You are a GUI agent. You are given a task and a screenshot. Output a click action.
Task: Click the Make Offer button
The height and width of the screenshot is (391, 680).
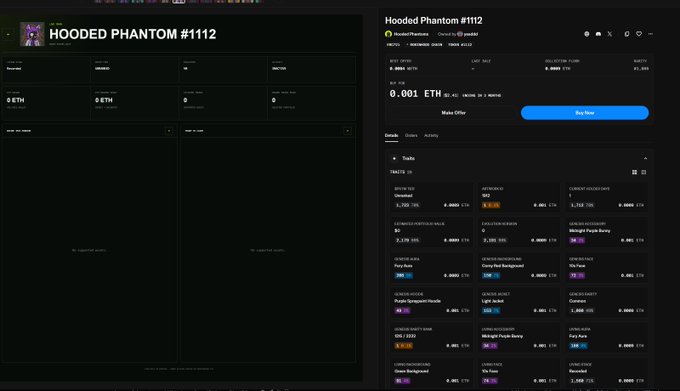click(453, 113)
